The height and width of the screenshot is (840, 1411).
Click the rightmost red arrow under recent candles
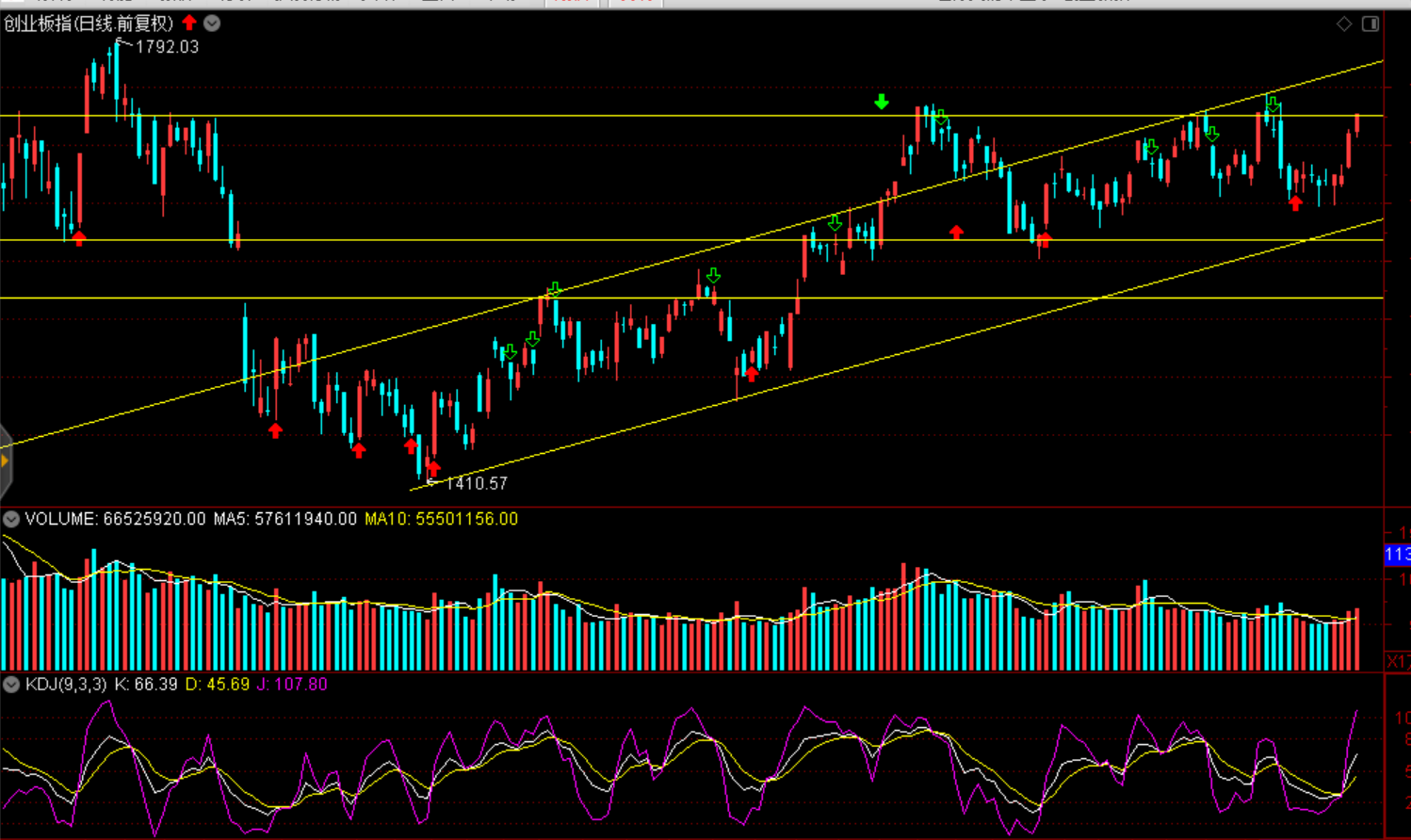point(1296,202)
